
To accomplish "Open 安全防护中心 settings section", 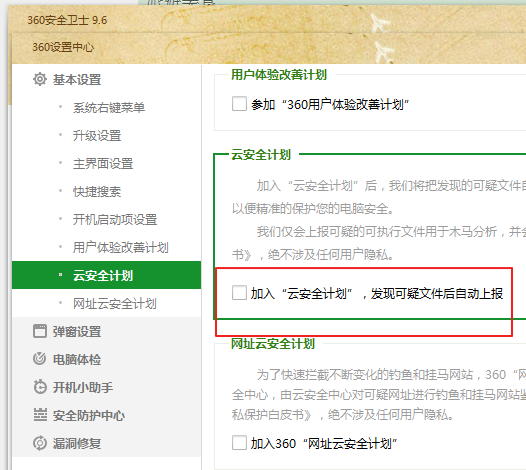I will coord(89,416).
